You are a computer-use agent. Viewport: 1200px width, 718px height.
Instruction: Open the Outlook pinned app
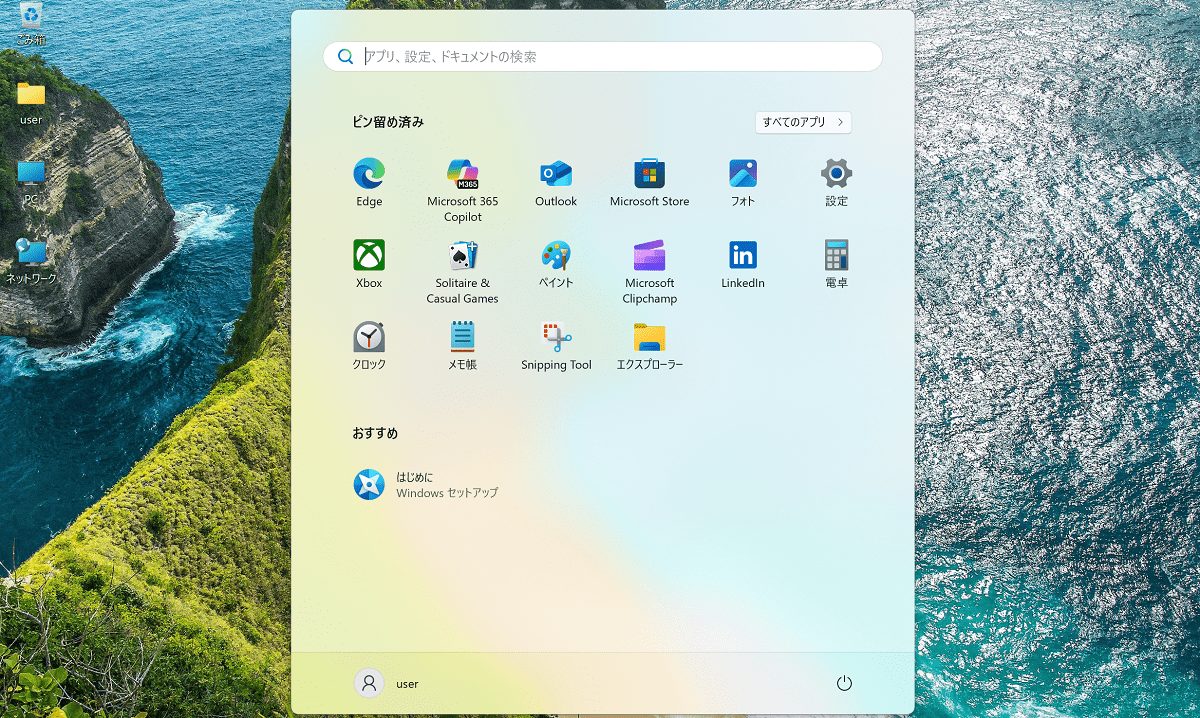(x=556, y=182)
